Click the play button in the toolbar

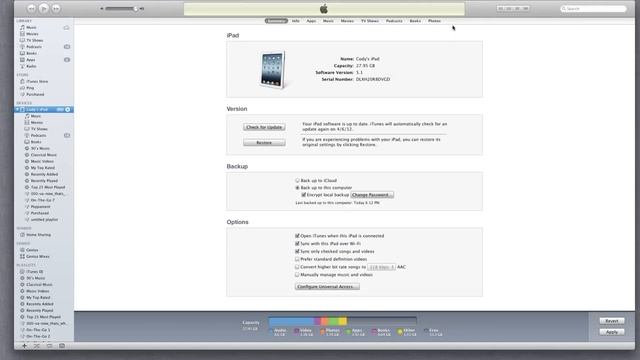[x=44, y=8]
